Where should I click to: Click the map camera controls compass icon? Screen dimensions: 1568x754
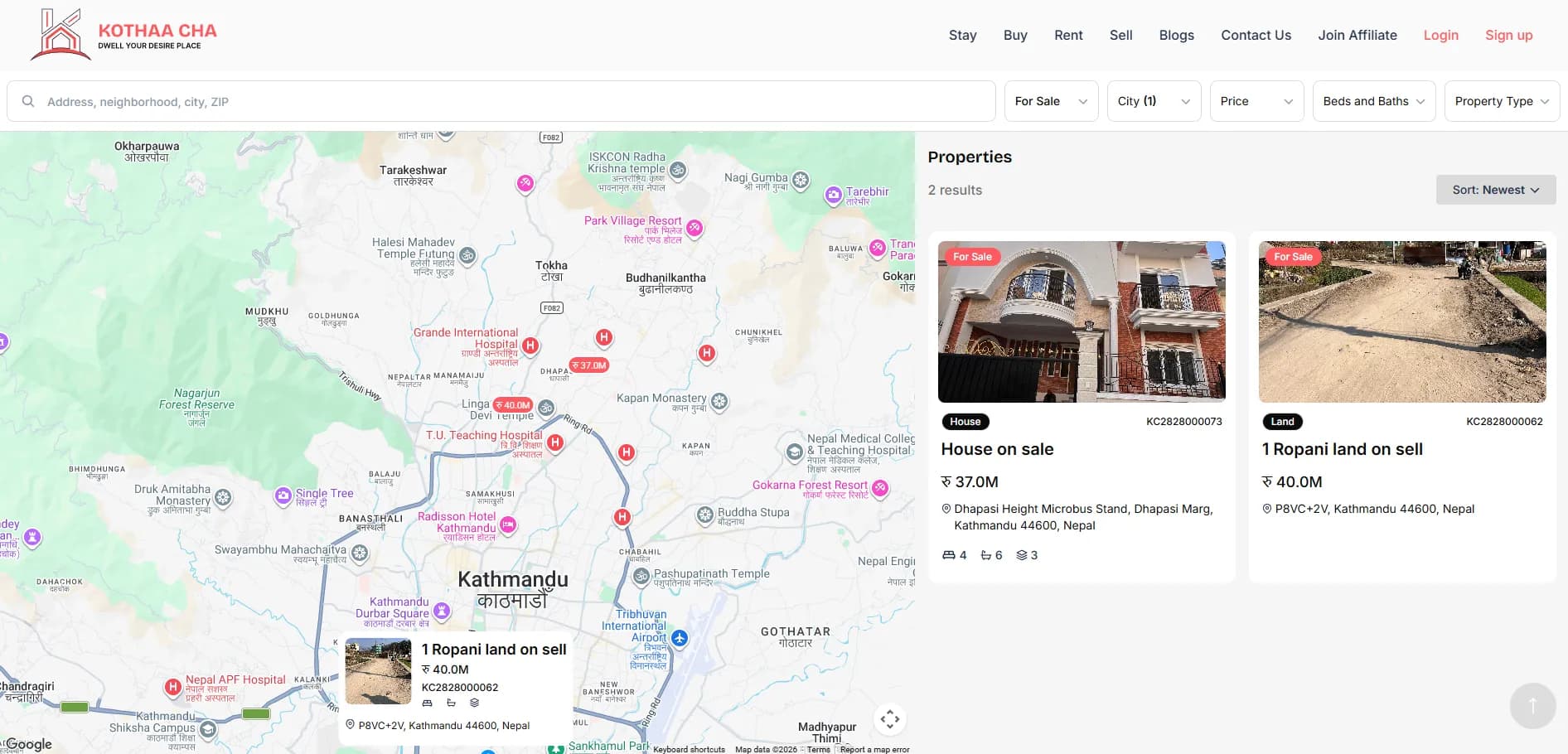click(889, 719)
